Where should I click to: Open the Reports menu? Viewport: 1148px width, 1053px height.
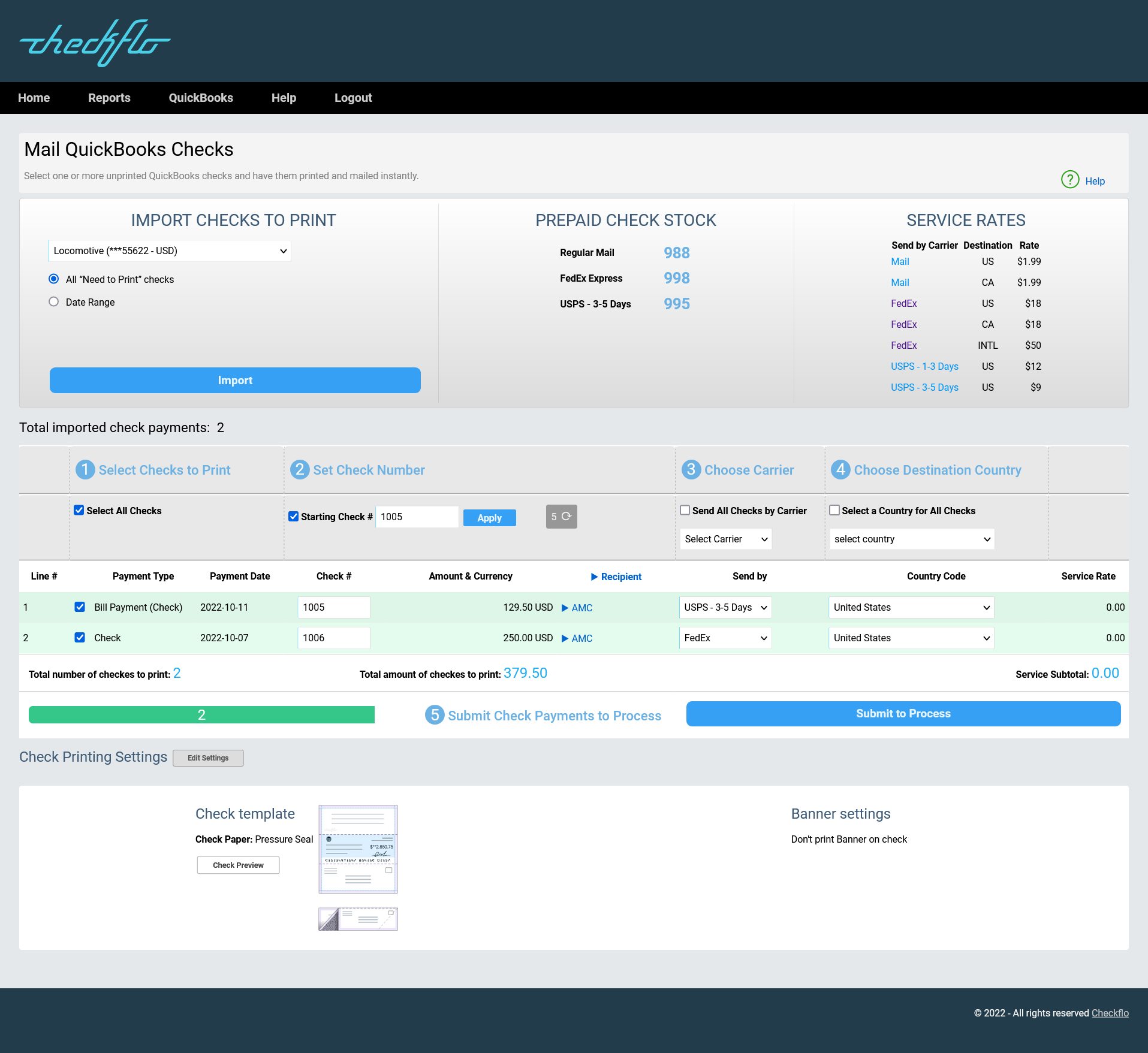click(109, 98)
